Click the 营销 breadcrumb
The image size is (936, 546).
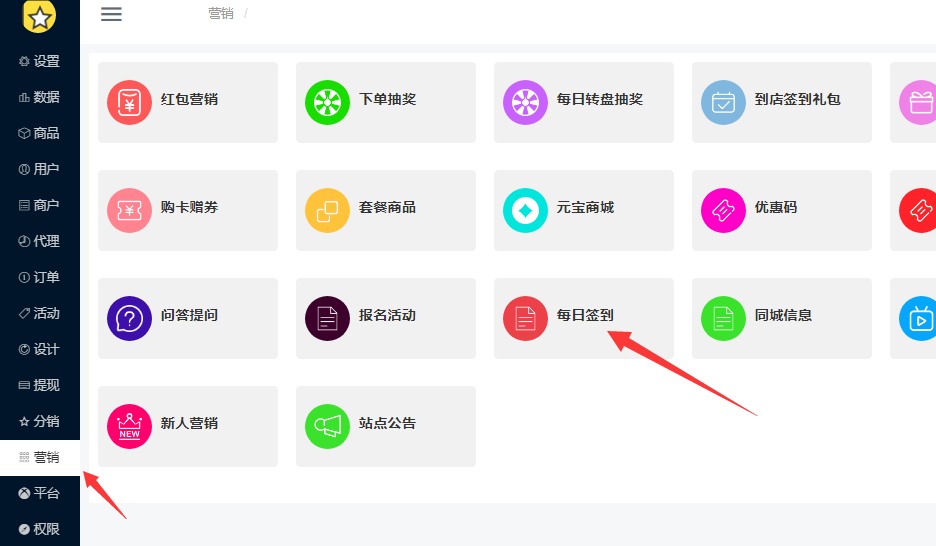click(x=221, y=13)
